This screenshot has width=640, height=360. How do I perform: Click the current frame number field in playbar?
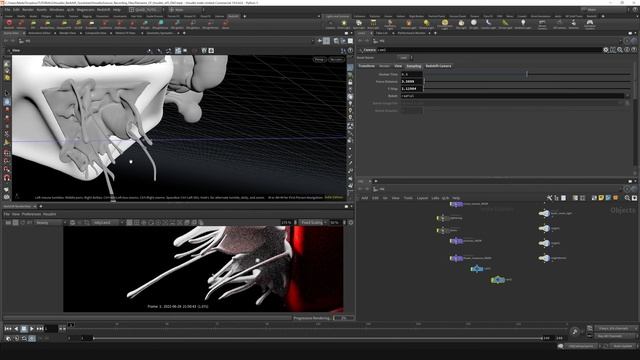pos(51,329)
